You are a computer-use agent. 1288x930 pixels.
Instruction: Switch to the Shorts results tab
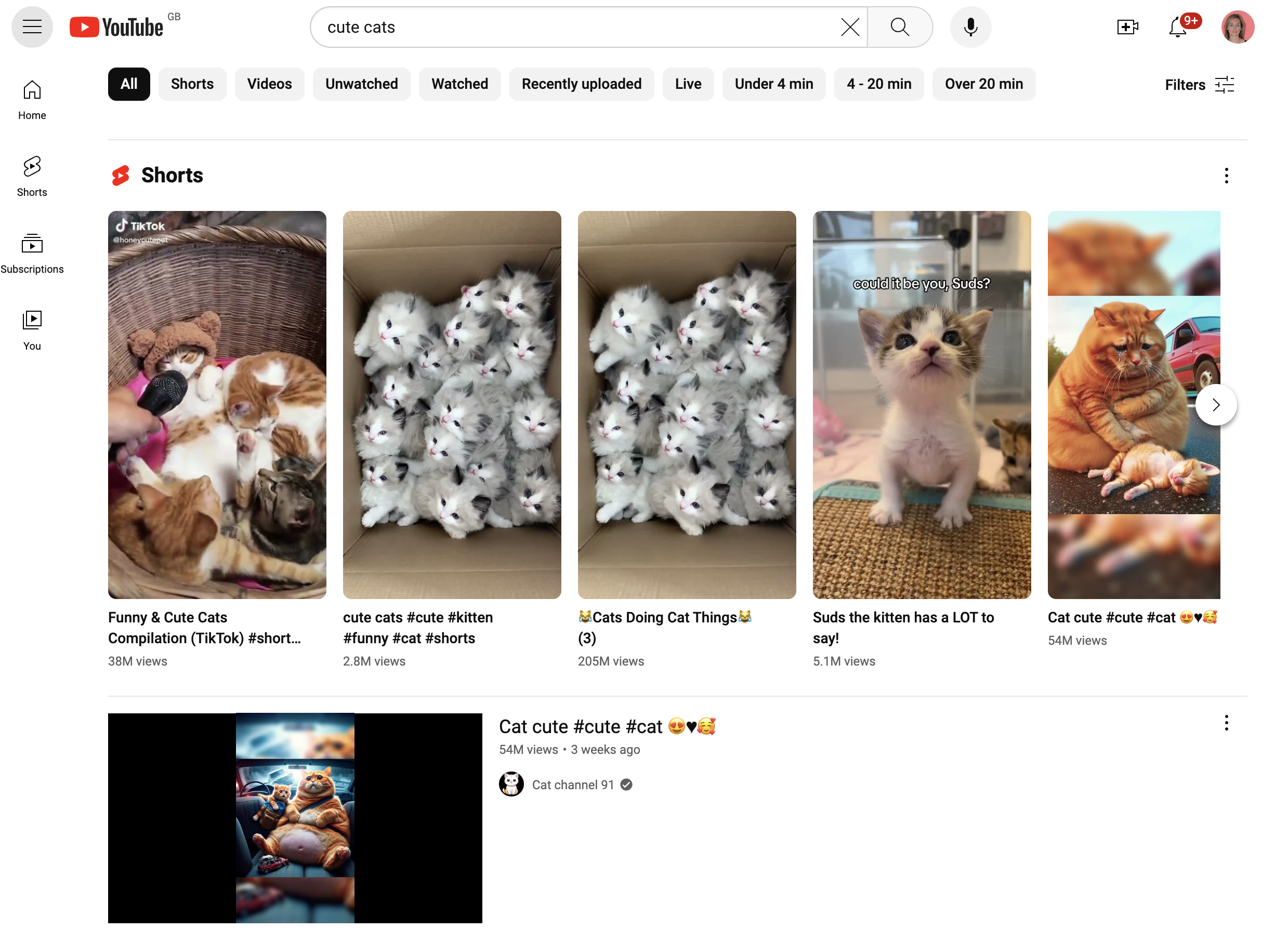point(192,84)
